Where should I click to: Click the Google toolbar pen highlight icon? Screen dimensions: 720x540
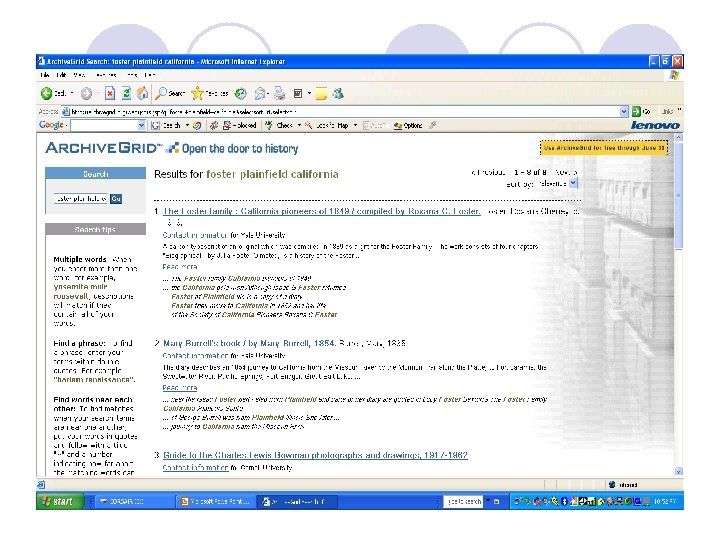432,125
